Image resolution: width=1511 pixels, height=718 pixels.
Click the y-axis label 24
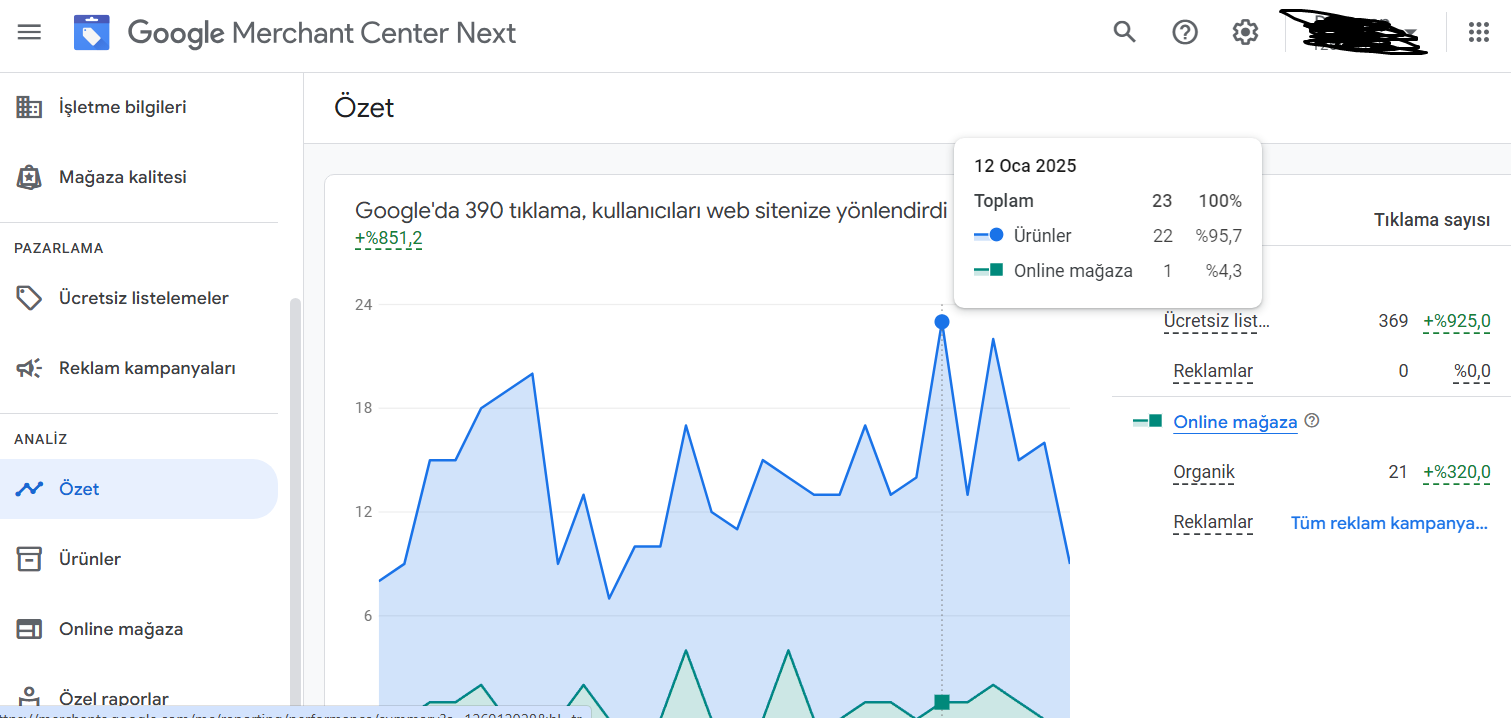(x=364, y=304)
